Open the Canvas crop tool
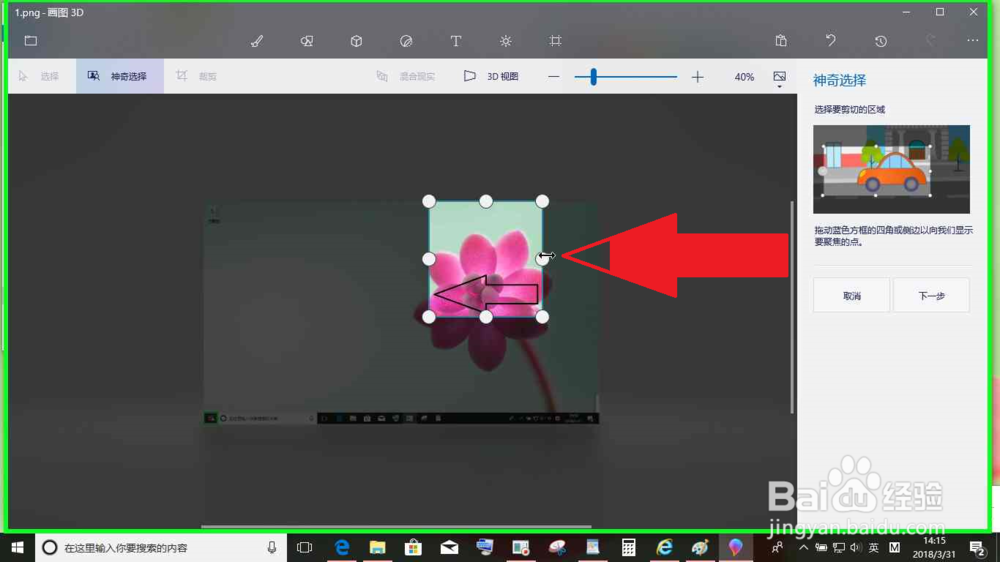Image resolution: width=1000 pixels, height=562 pixels. point(555,41)
